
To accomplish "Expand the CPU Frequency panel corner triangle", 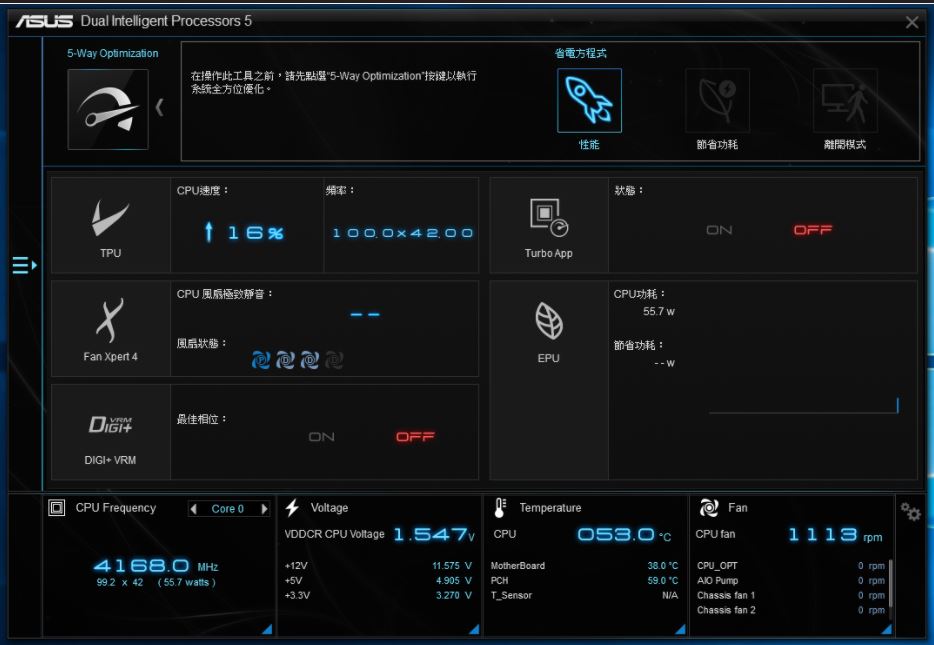I will pyautogui.click(x=267, y=628).
